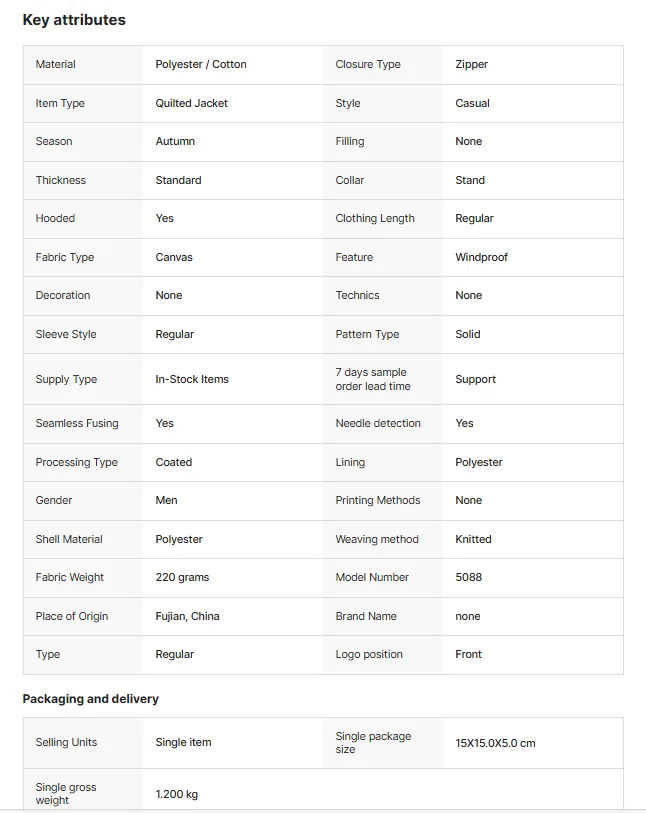Click the Canvas fabric type value
The width and height of the screenshot is (646, 813).
point(174,257)
